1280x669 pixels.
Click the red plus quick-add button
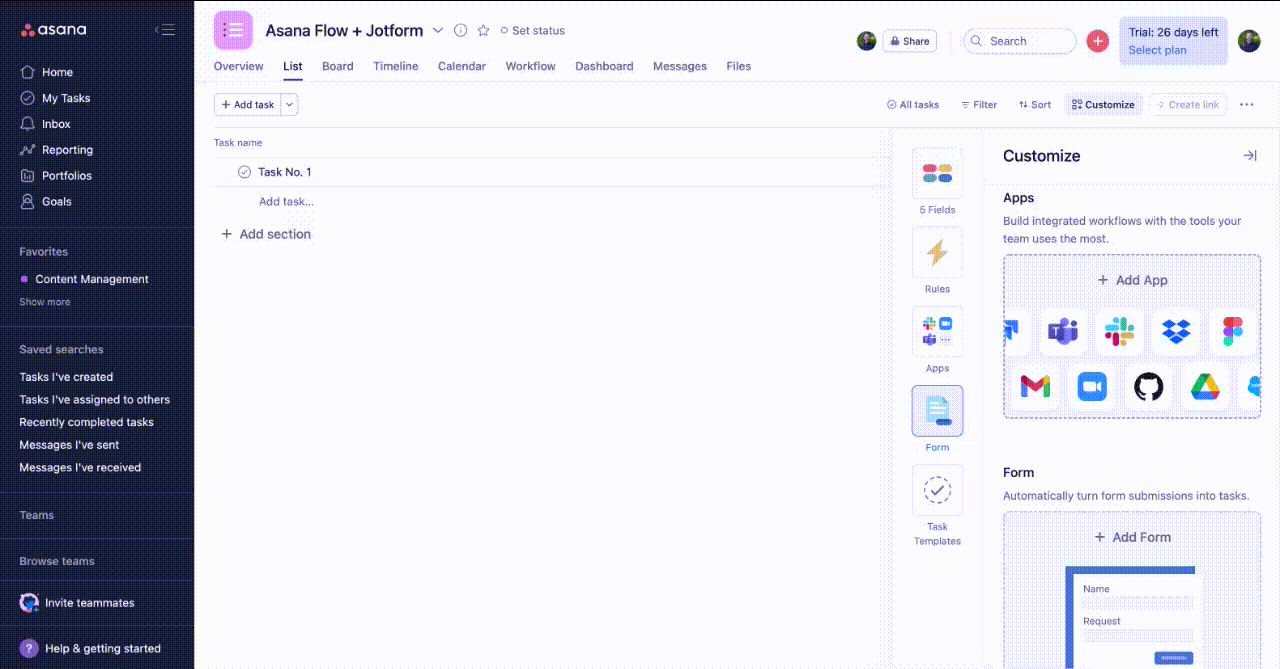(1098, 41)
